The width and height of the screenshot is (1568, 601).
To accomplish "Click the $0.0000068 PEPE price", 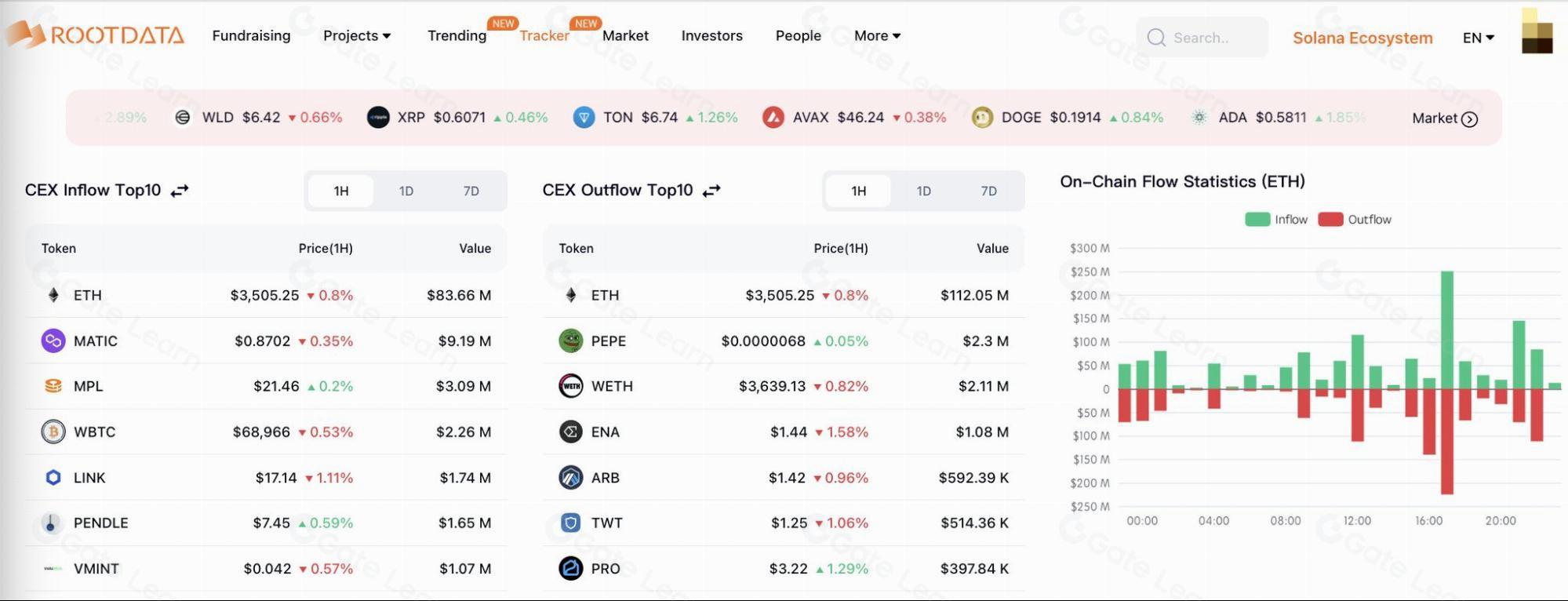I will click(x=763, y=341).
